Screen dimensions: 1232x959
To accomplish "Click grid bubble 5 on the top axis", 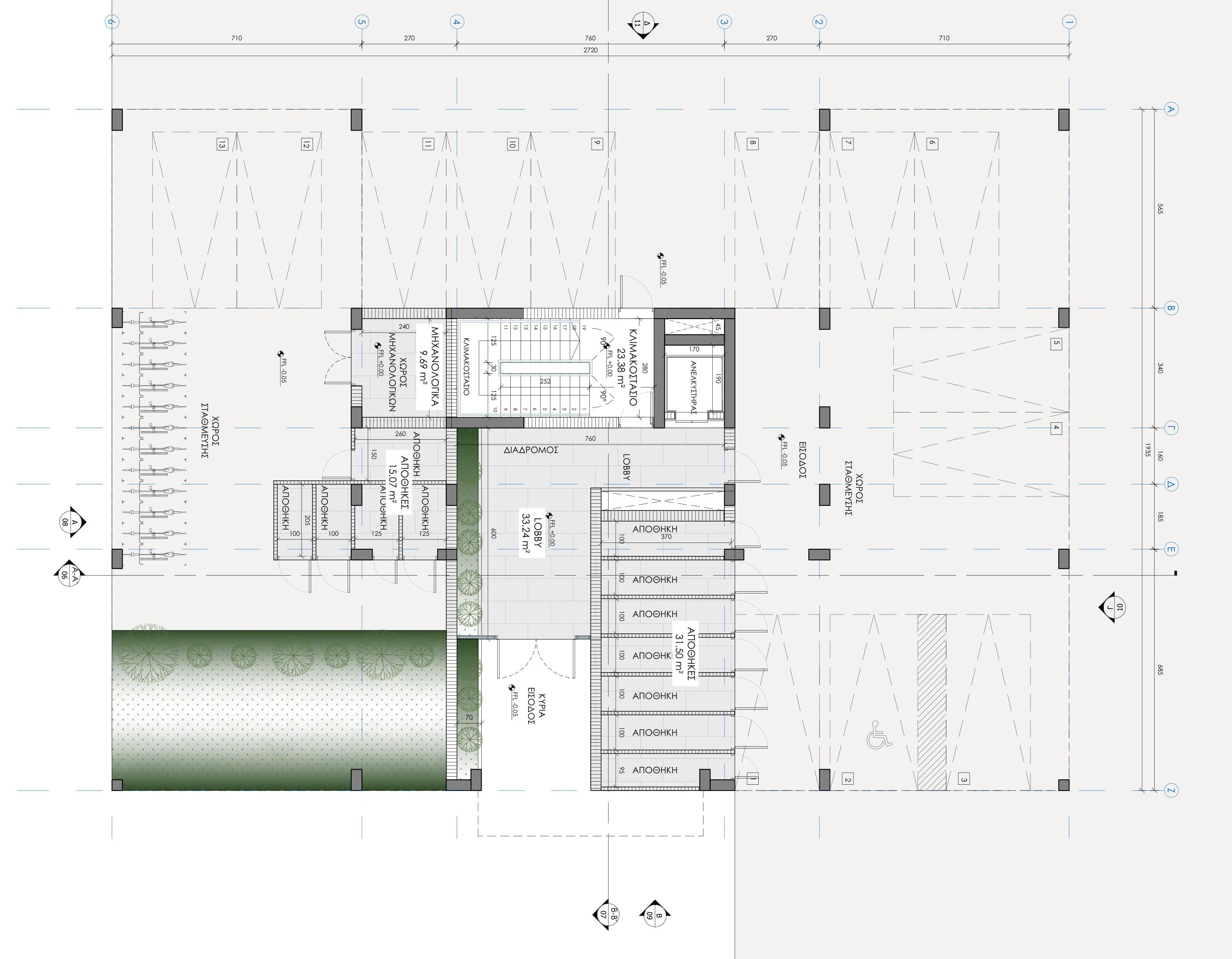I will pyautogui.click(x=362, y=22).
